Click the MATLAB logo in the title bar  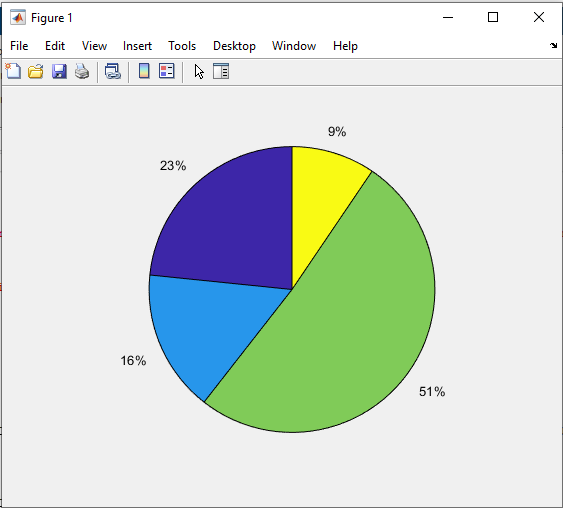coord(18,17)
